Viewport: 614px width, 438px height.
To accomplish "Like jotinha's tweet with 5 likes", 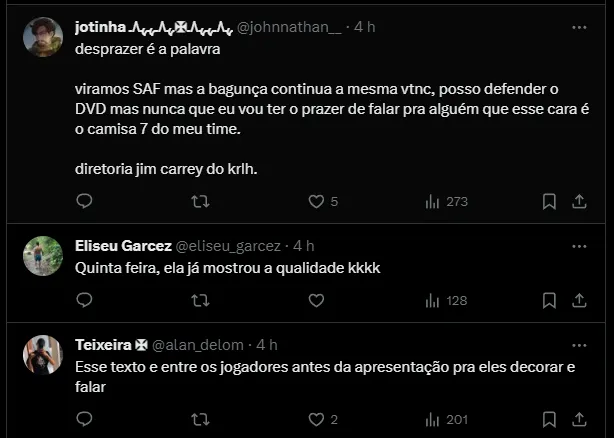I will [x=316, y=201].
